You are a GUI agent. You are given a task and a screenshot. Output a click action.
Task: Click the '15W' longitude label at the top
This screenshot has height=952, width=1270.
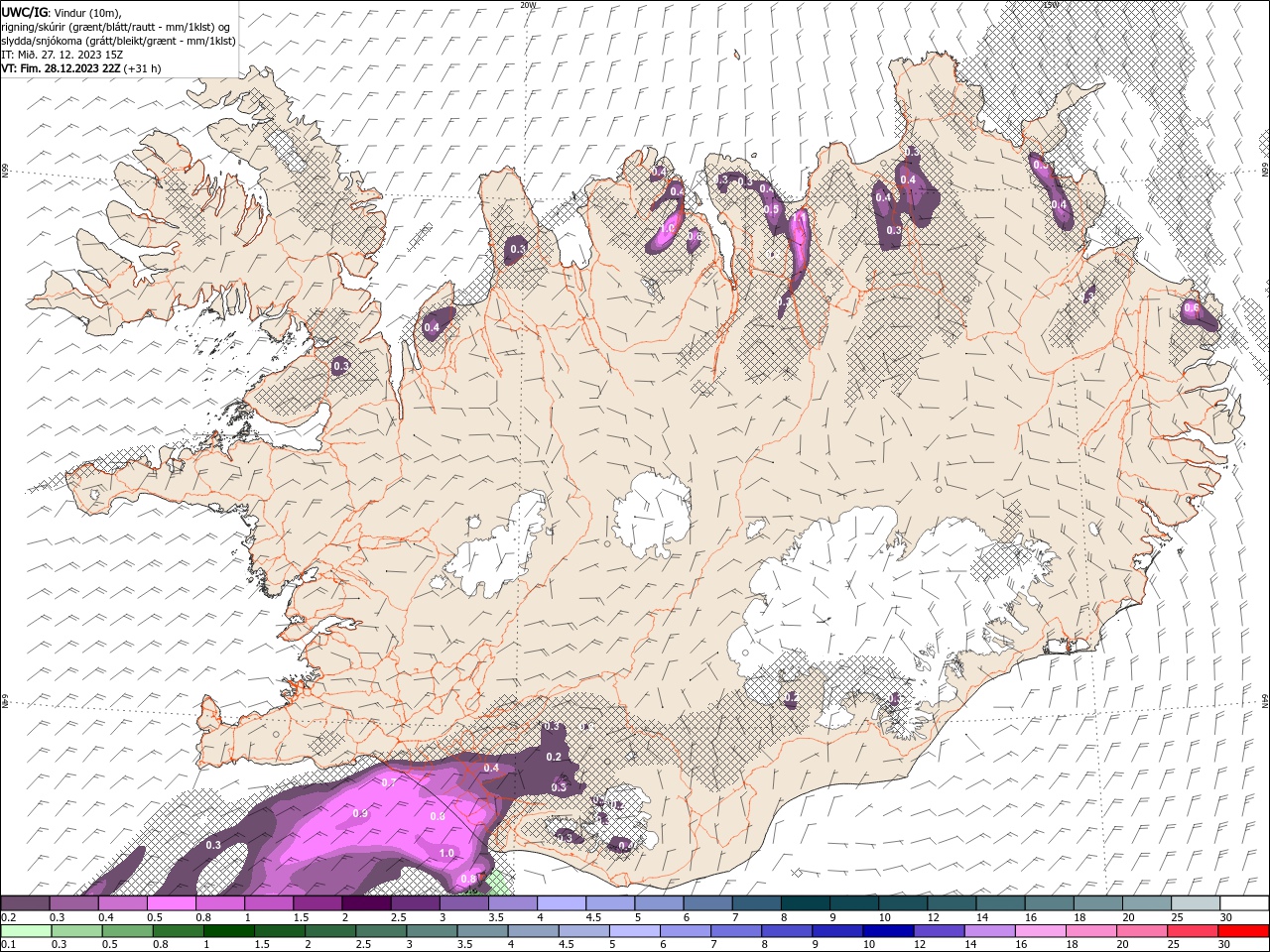coord(1051,5)
